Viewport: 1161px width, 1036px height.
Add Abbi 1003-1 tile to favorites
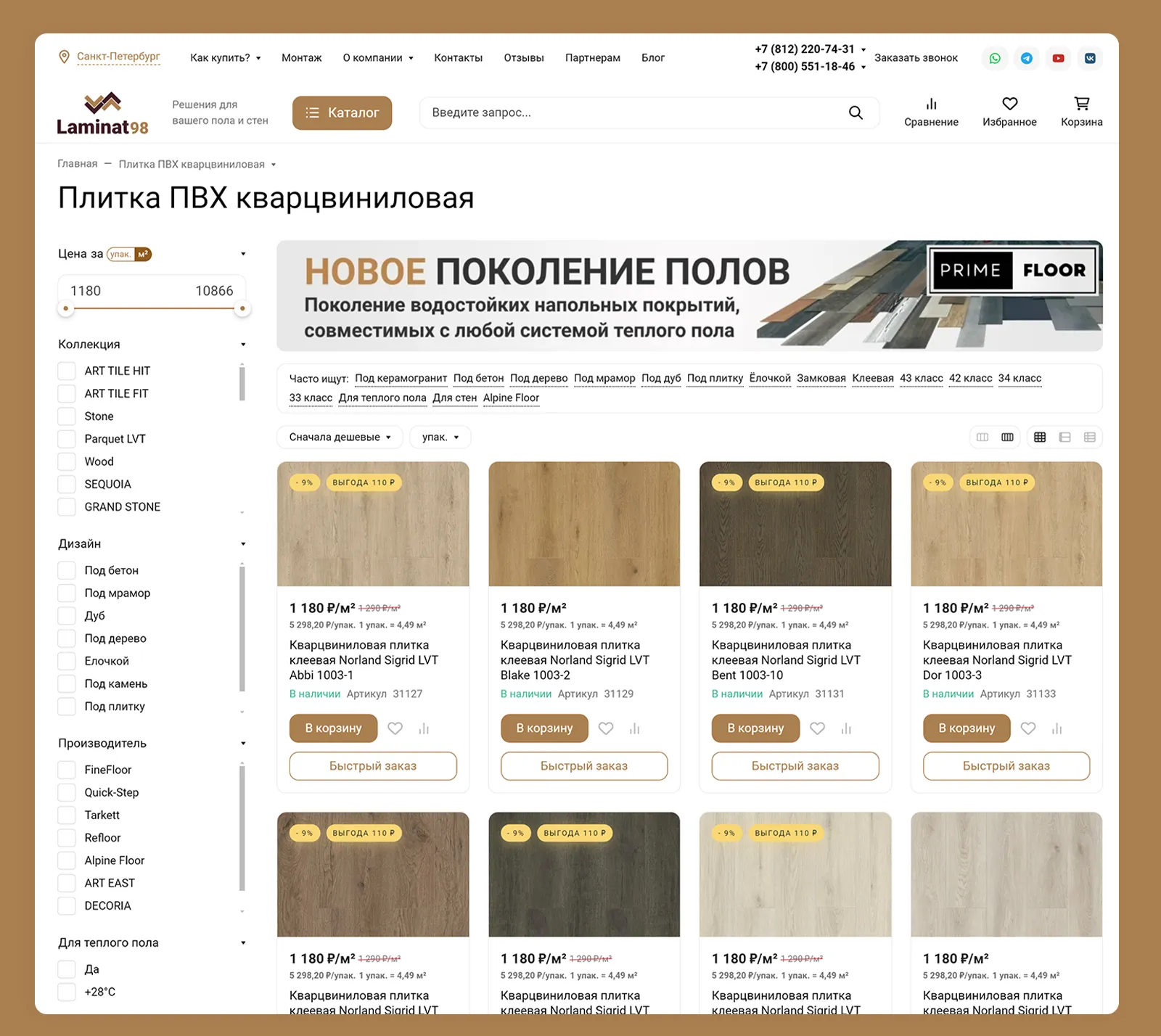395,728
